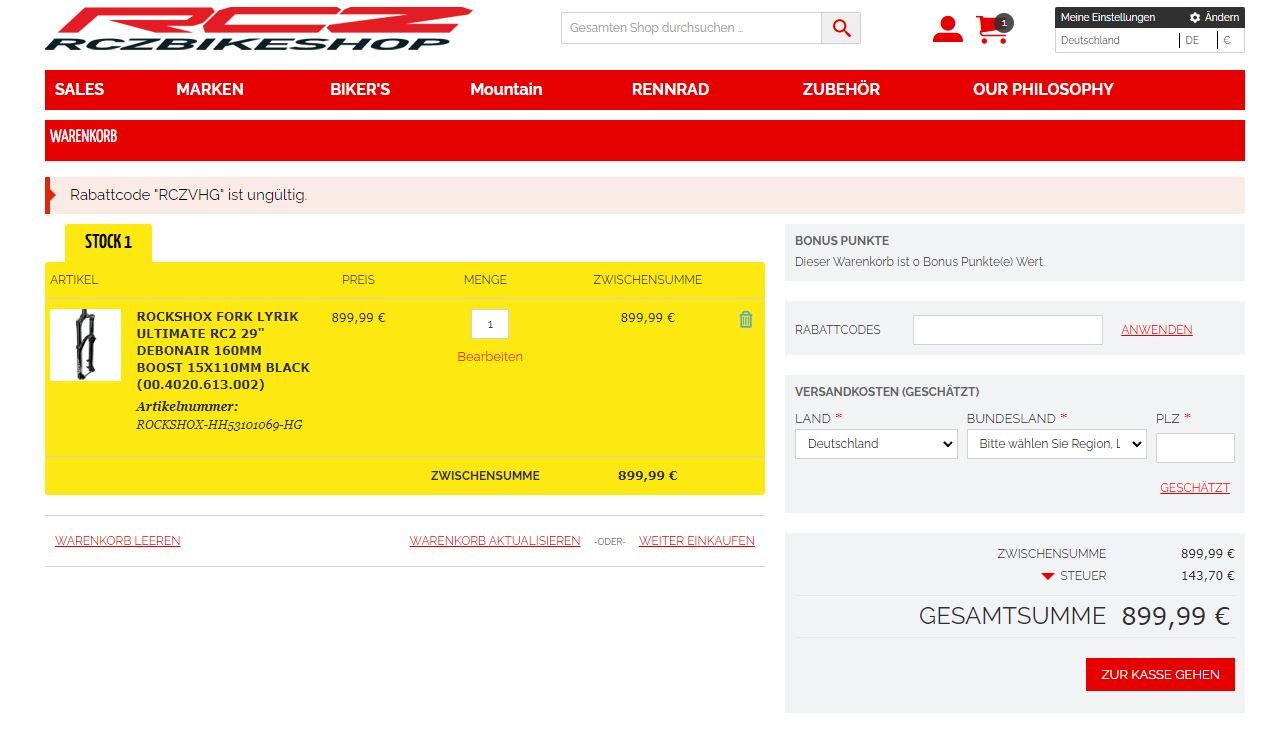Click Warenkorb Leeren link
The image size is (1284, 732).
(x=118, y=541)
